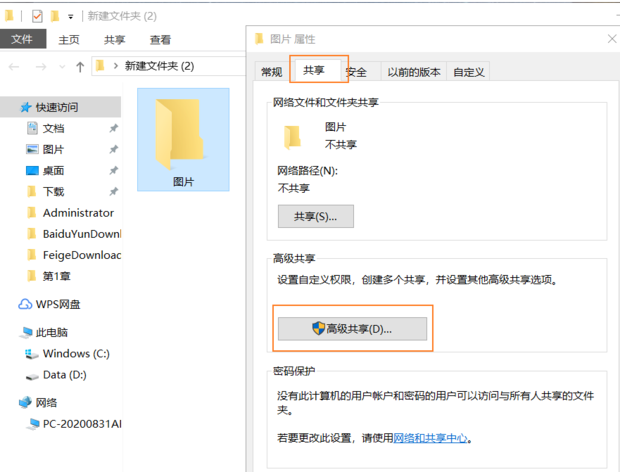Click the pin icon next to 图片
The height and width of the screenshot is (472, 620).
(113, 149)
